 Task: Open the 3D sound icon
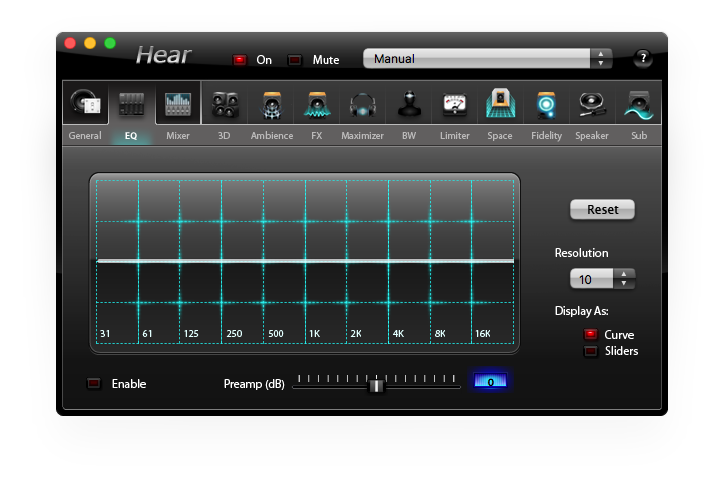(224, 105)
